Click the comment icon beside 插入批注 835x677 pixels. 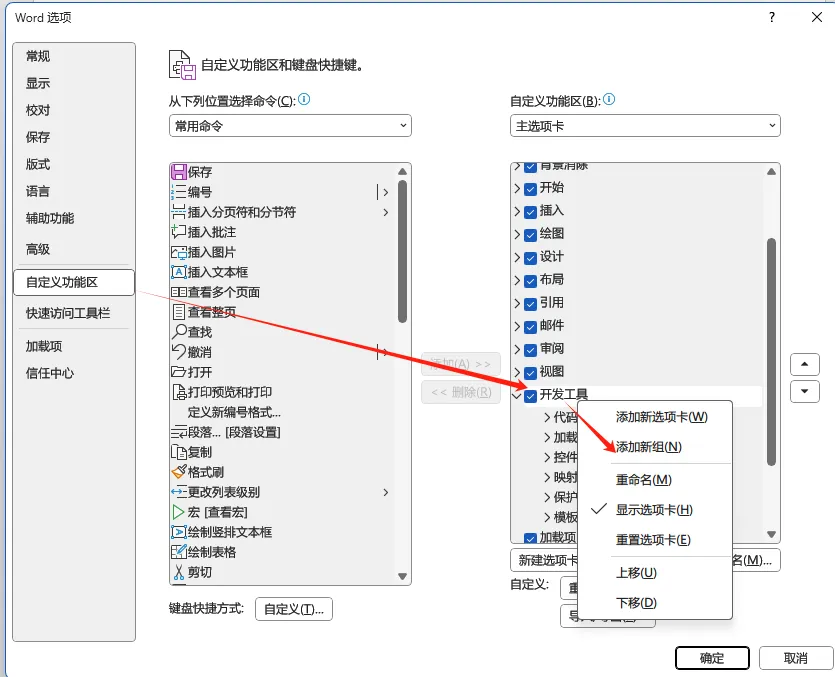(179, 232)
